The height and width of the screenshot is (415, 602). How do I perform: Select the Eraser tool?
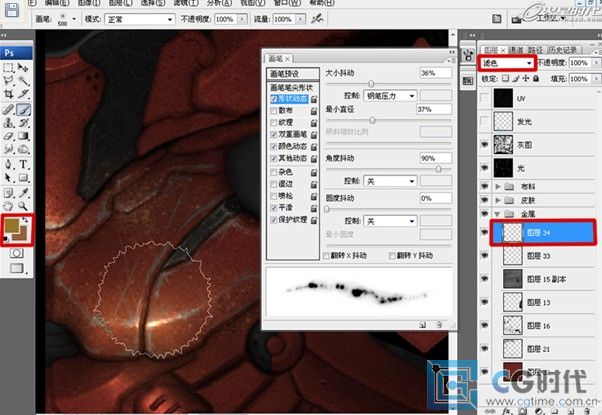(8, 136)
